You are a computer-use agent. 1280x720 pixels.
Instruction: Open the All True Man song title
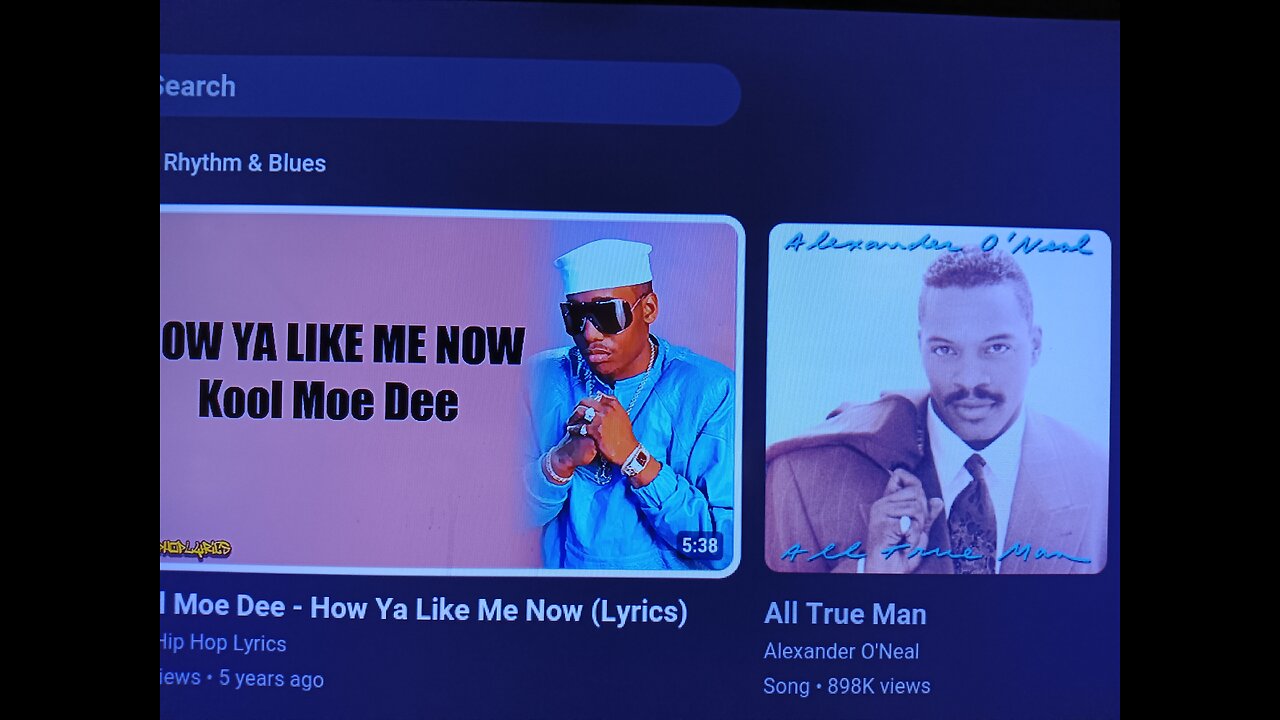[x=845, y=613]
